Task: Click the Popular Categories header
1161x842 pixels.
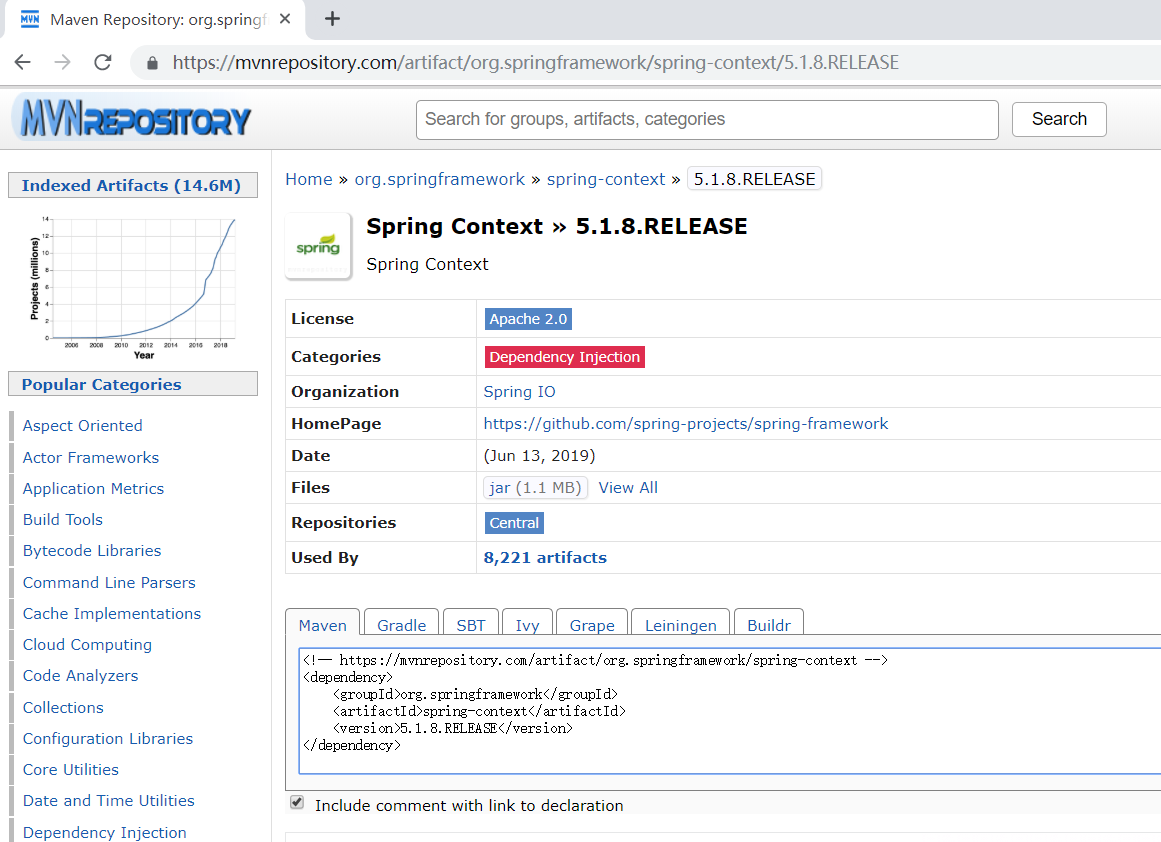Action: [x=132, y=384]
